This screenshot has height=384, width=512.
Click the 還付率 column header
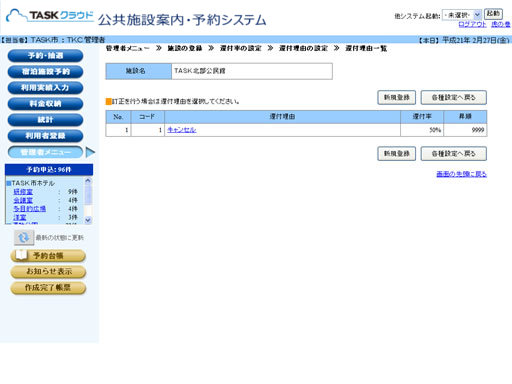pos(422,117)
